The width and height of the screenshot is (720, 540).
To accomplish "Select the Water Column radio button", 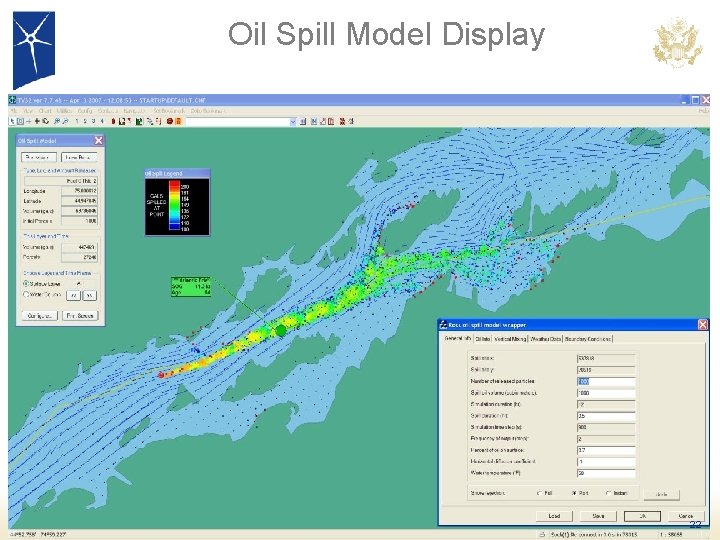I will [26, 294].
